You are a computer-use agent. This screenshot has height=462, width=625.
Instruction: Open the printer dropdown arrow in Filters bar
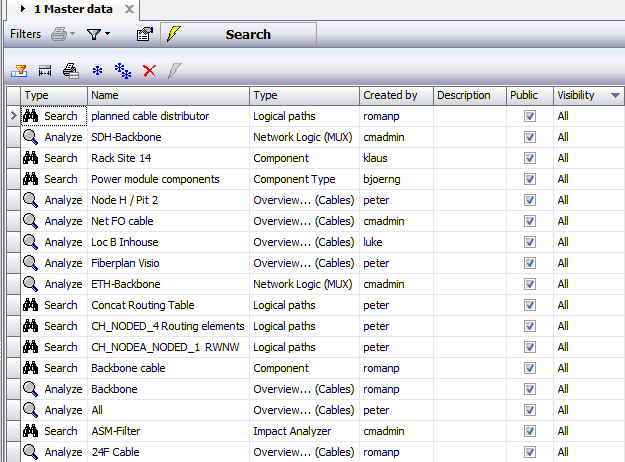(73, 34)
